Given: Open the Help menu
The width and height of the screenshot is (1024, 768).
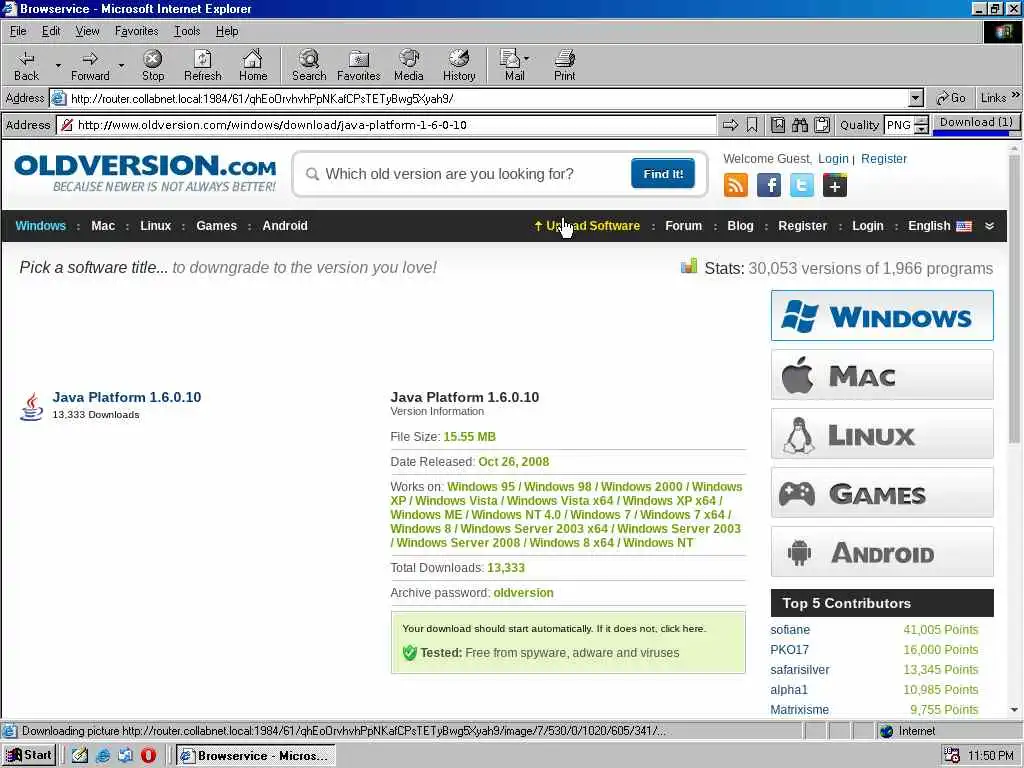Looking at the screenshot, I should [227, 31].
